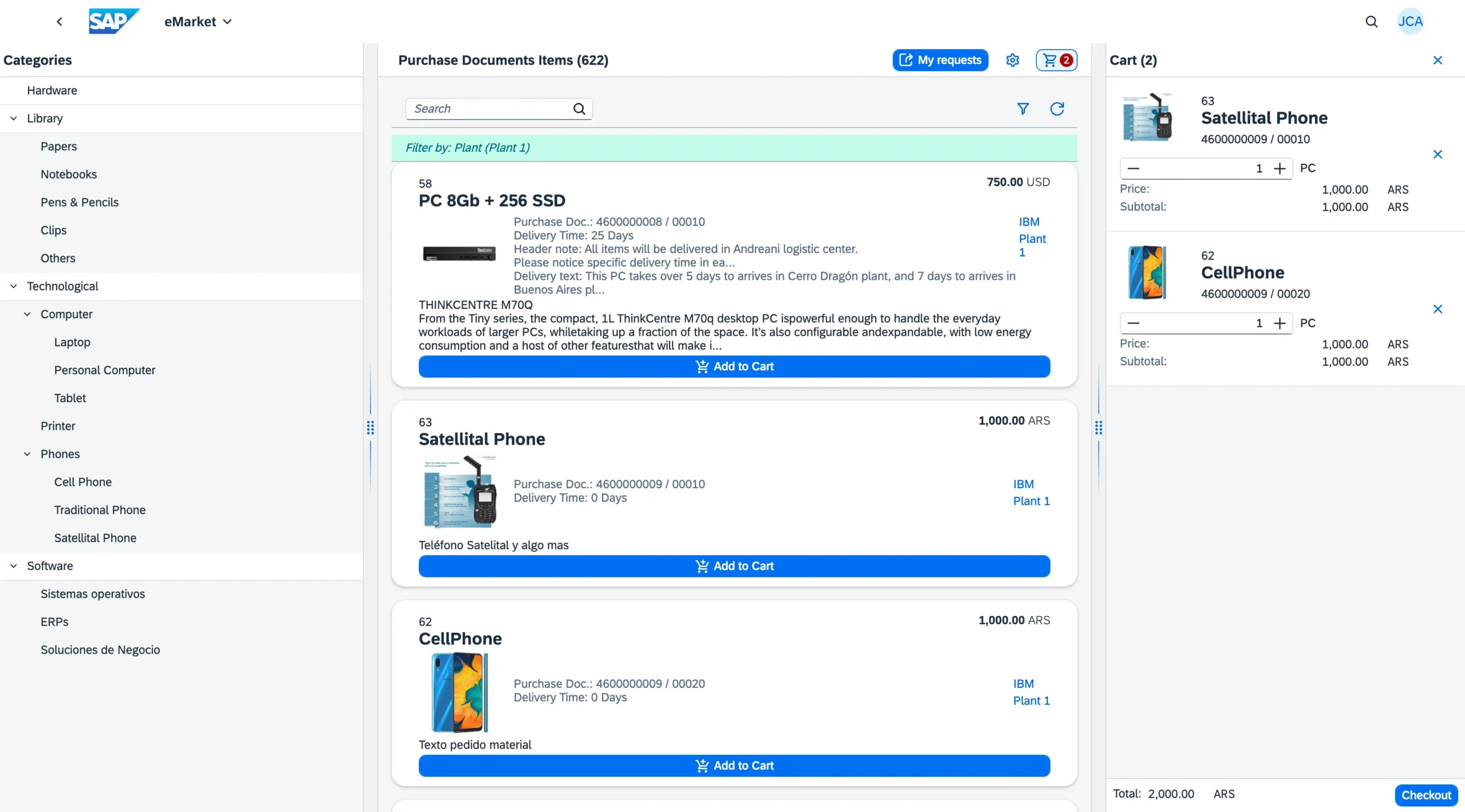The image size is (1465, 812).
Task: Decrease CellPhone quantity with minus stepper
Action: pyautogui.click(x=1134, y=323)
